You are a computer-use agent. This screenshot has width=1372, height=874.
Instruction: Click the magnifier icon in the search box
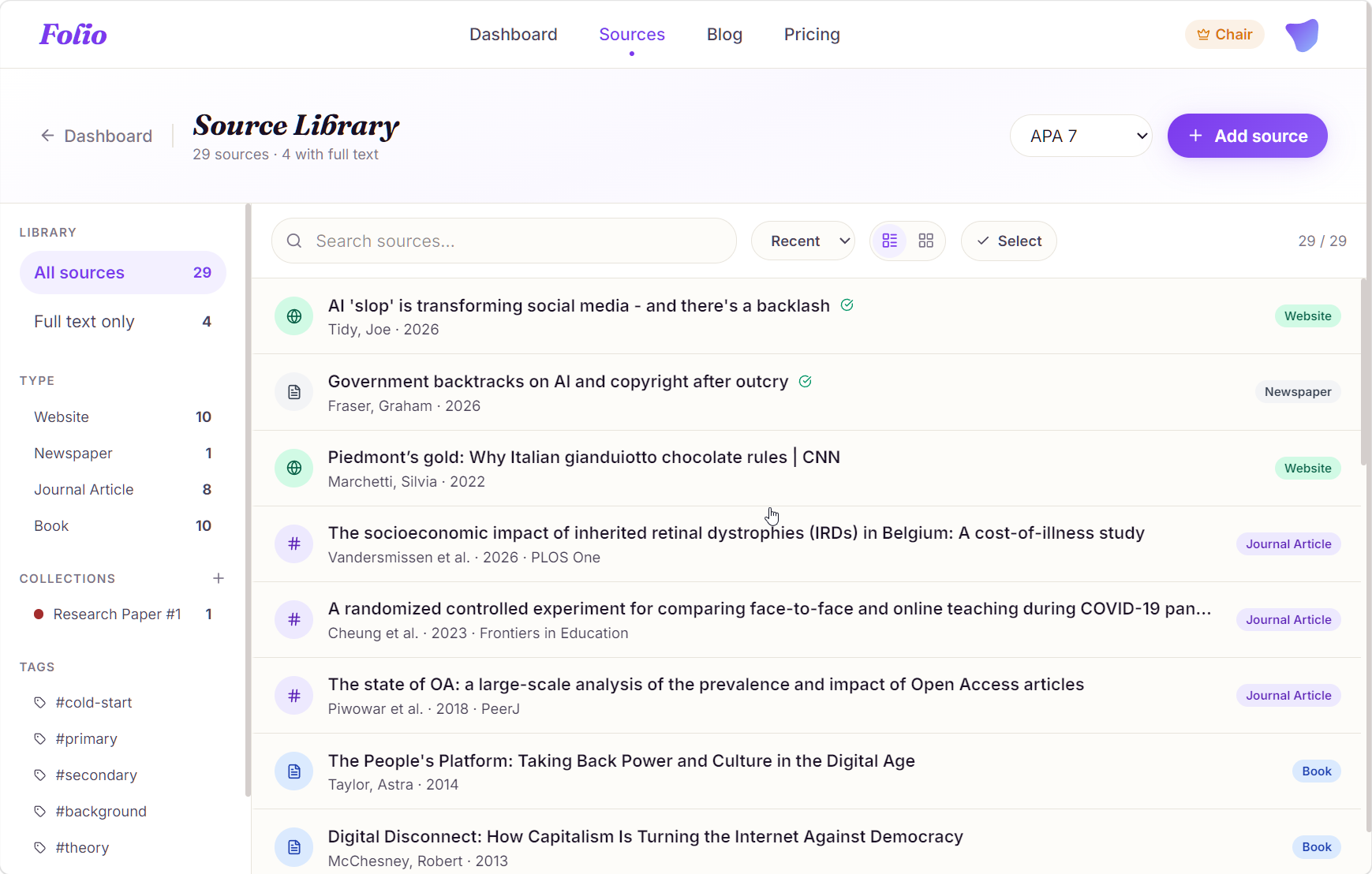294,241
